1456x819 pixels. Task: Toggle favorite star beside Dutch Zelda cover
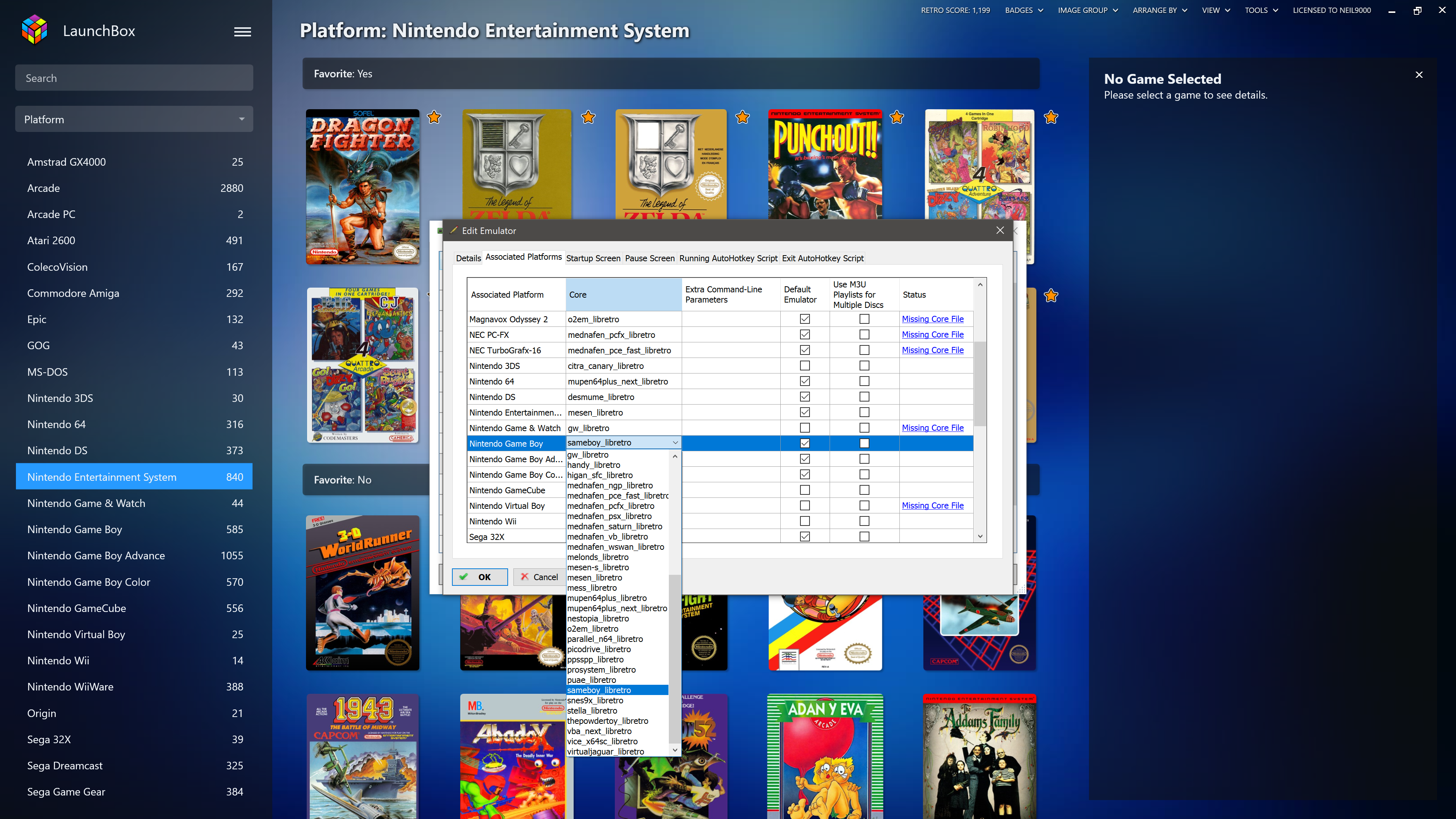click(x=743, y=117)
